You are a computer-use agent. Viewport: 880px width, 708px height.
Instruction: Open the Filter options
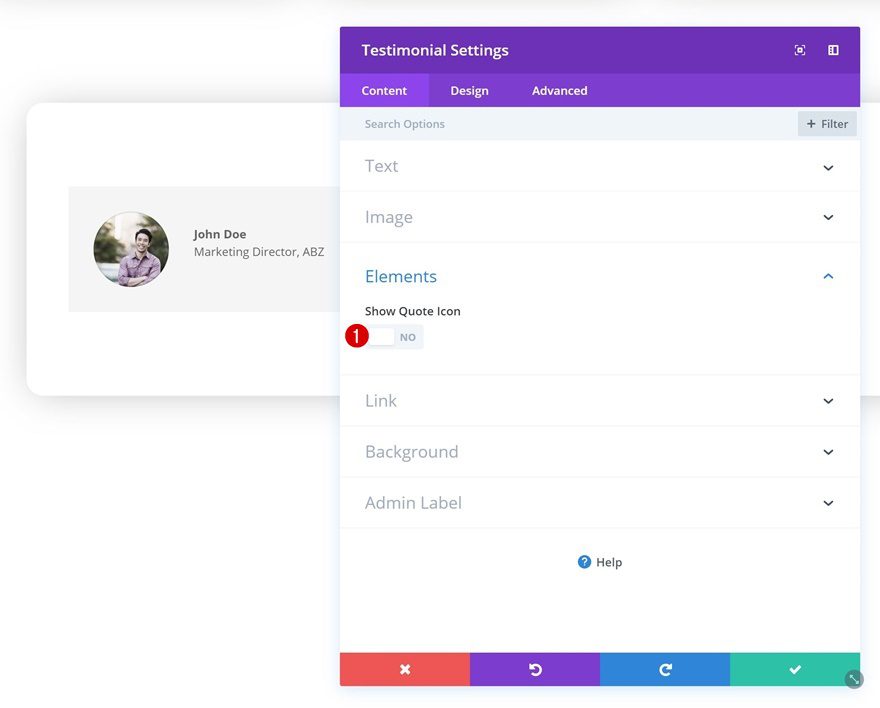click(x=826, y=123)
